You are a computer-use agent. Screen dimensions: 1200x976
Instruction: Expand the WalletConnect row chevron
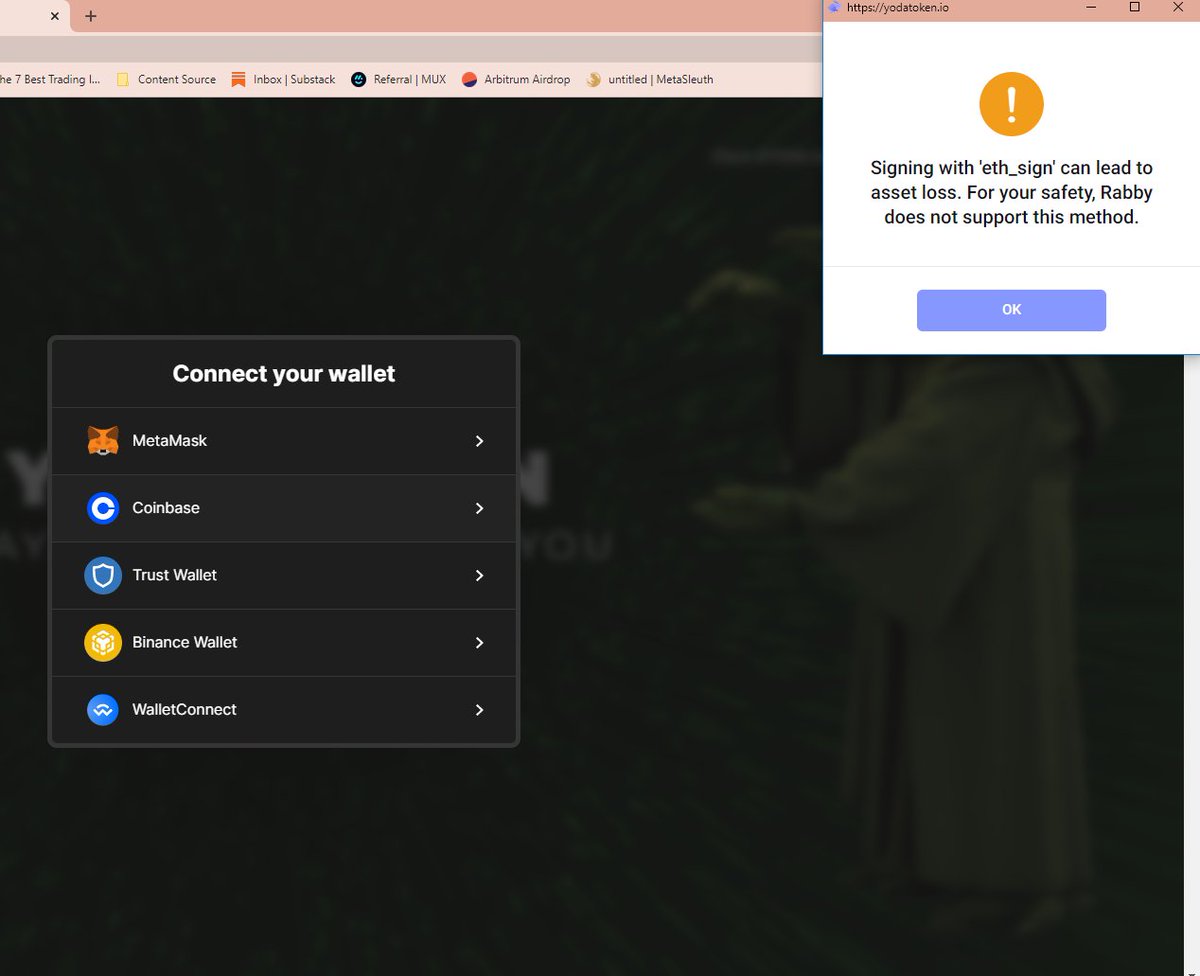[480, 710]
